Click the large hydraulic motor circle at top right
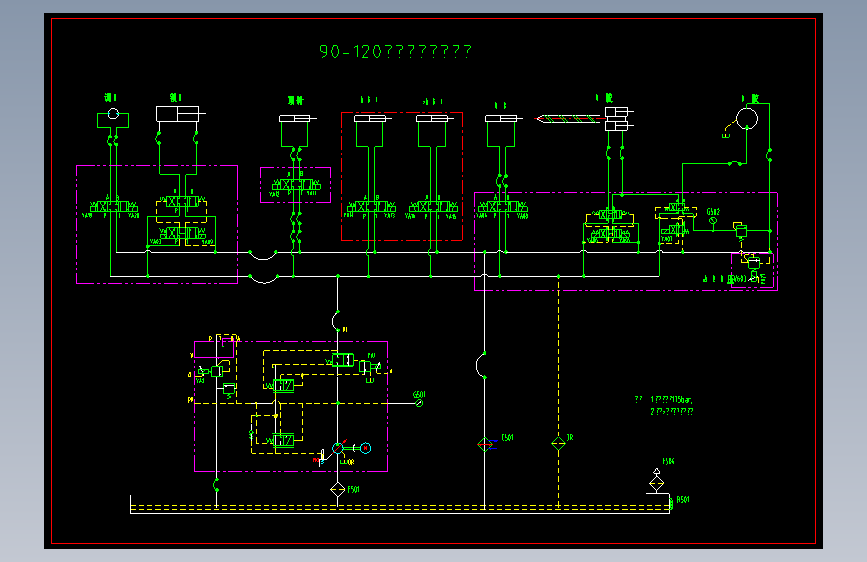Screen dimensions: 867x562 pyautogui.click(x=747, y=118)
